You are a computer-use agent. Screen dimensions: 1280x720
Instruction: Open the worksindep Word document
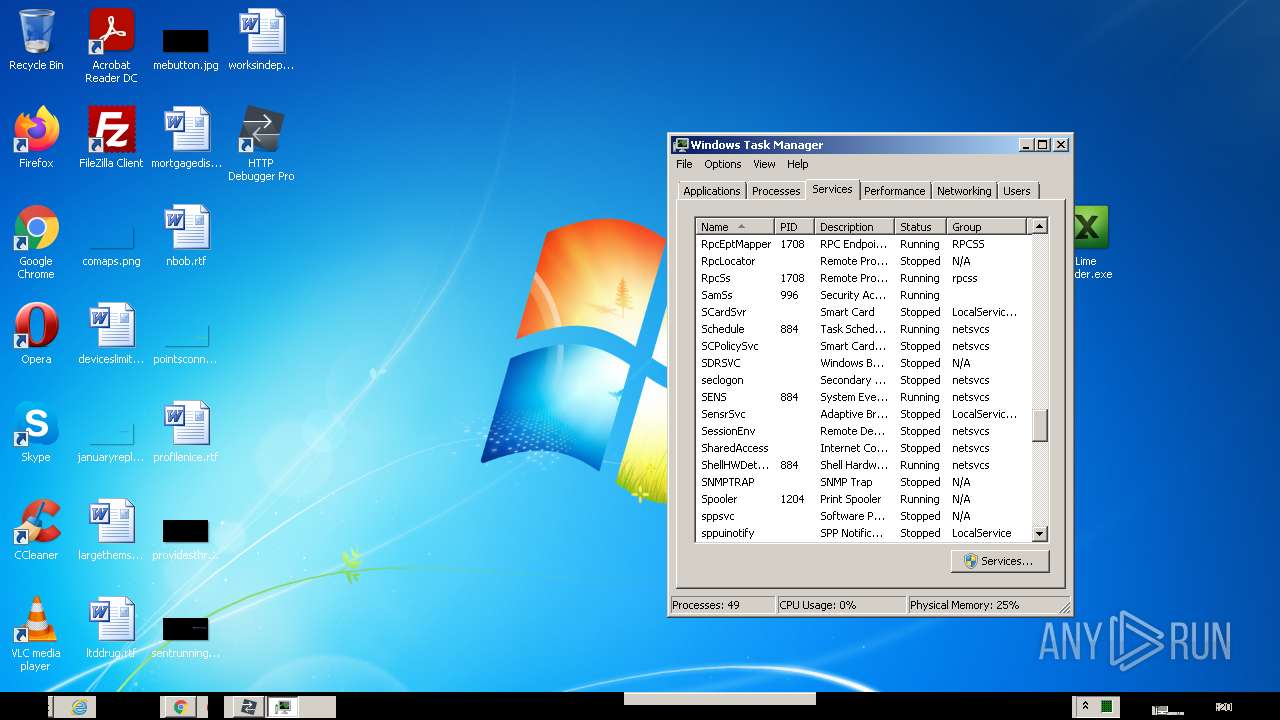(261, 40)
